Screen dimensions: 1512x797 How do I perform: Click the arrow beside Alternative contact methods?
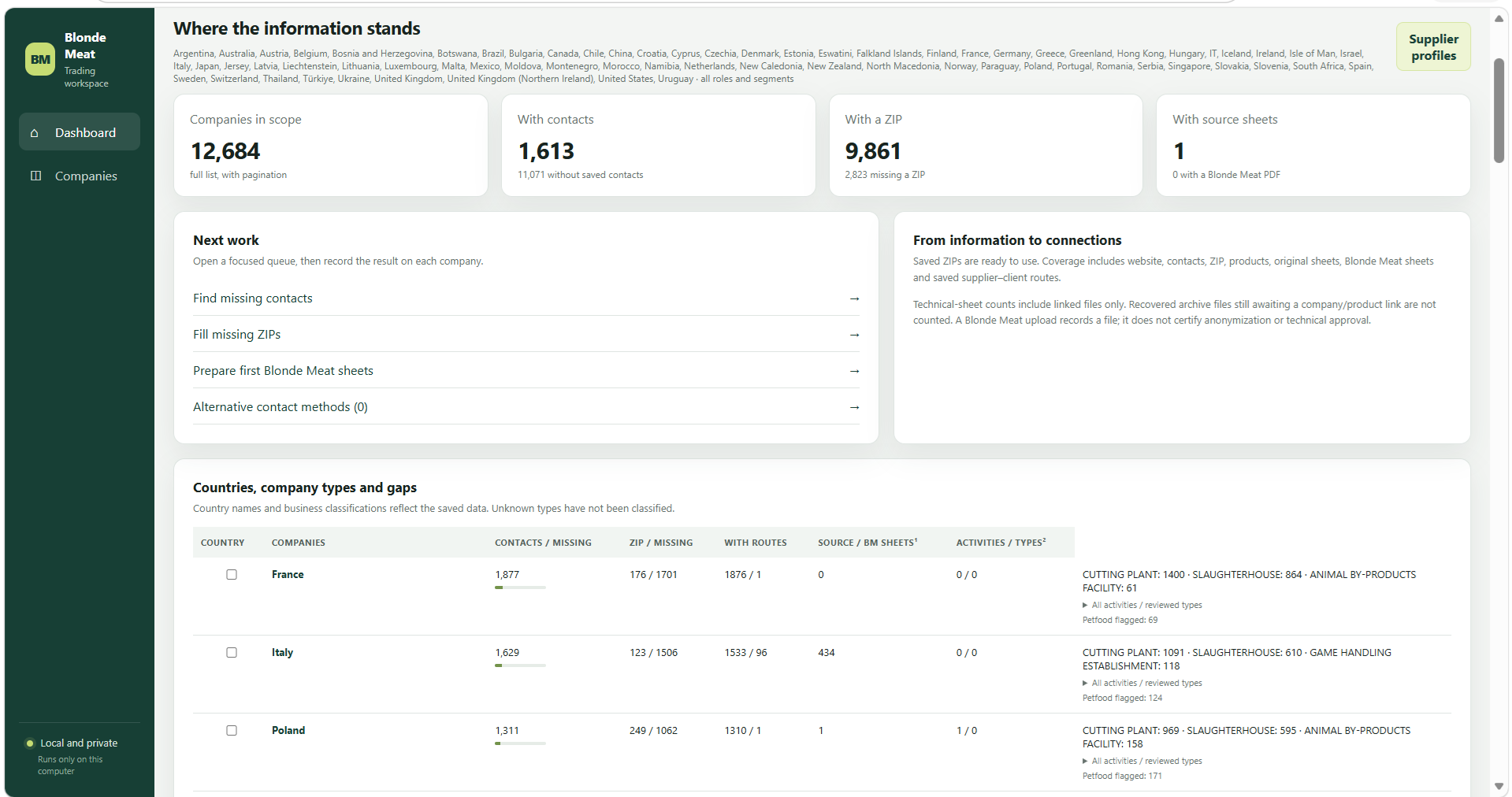(x=854, y=407)
